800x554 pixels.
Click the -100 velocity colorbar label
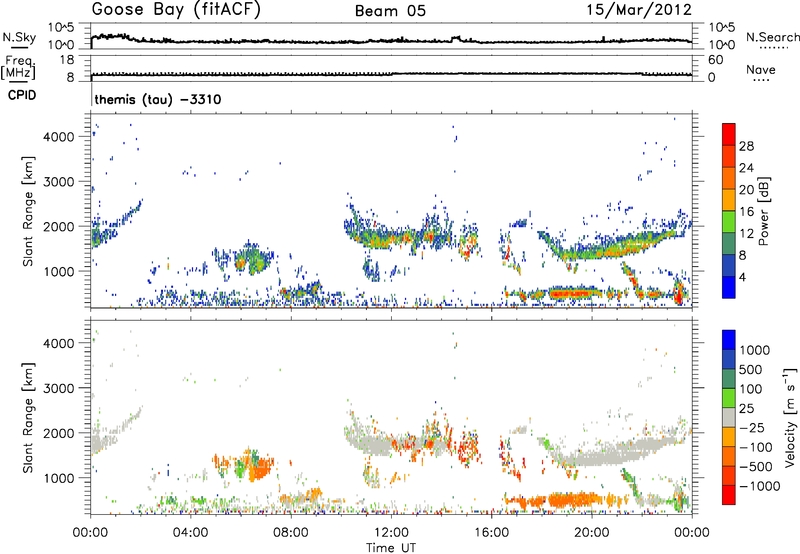(x=756, y=447)
